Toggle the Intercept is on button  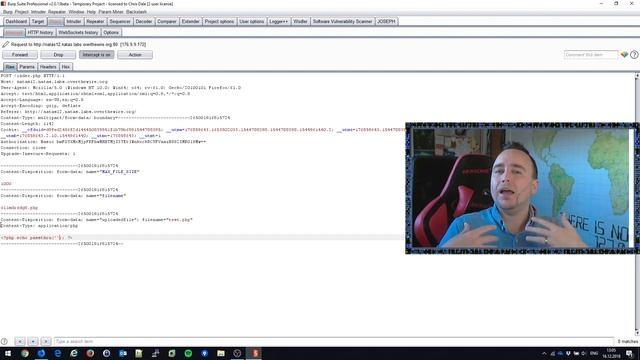(x=96, y=55)
